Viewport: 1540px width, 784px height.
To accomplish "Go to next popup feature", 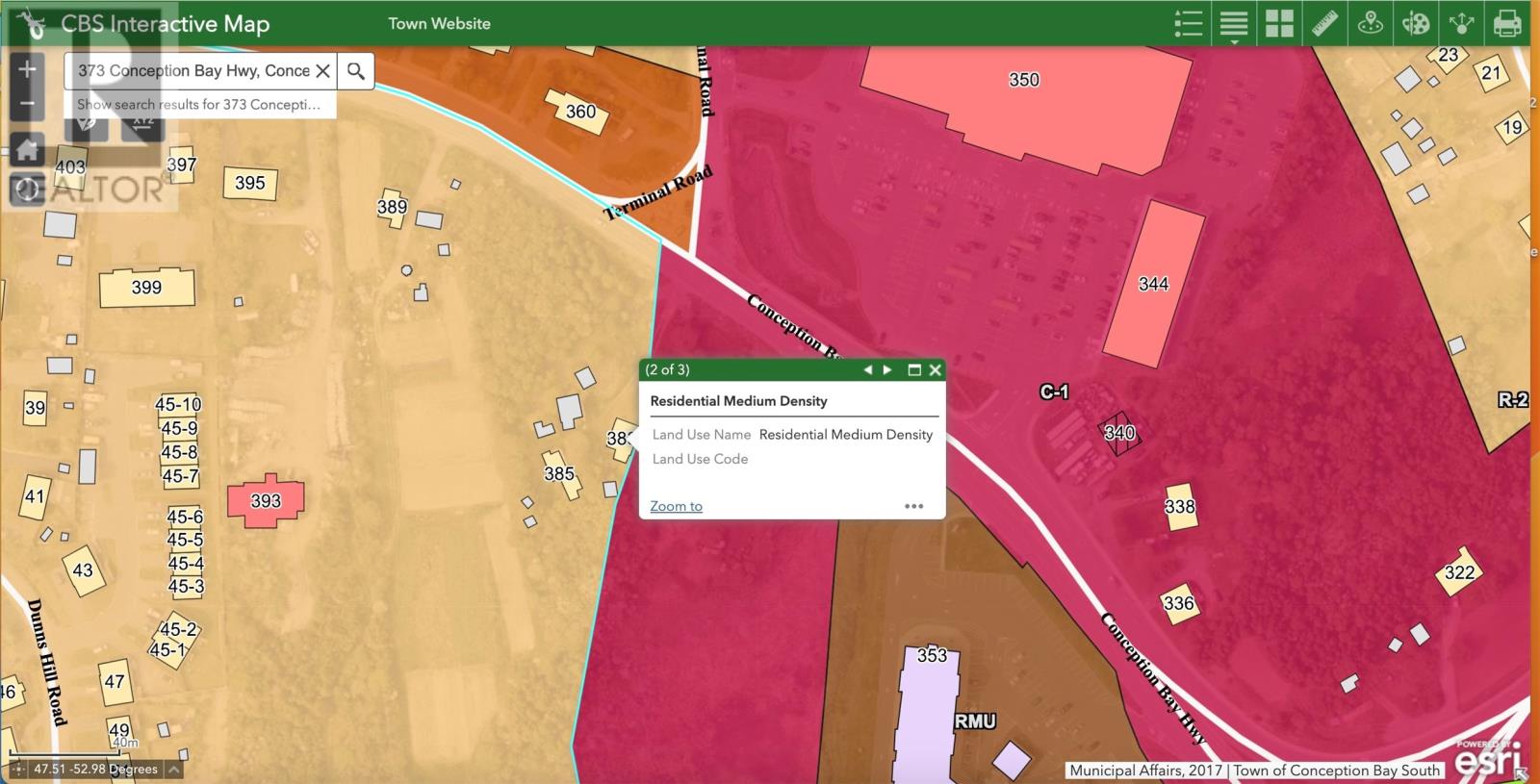I will coord(887,369).
